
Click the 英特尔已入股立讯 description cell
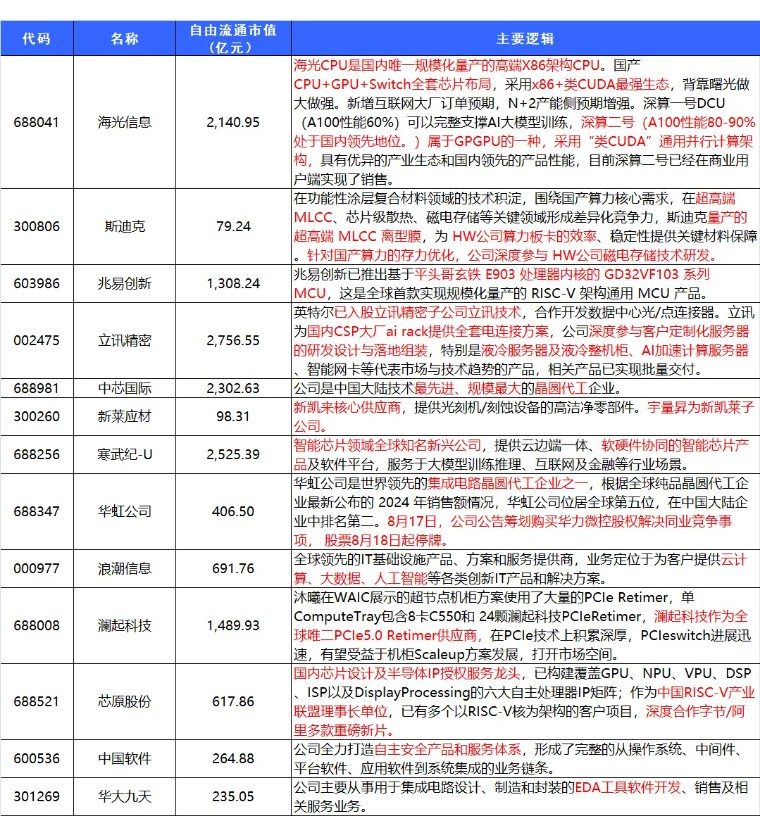(x=525, y=340)
